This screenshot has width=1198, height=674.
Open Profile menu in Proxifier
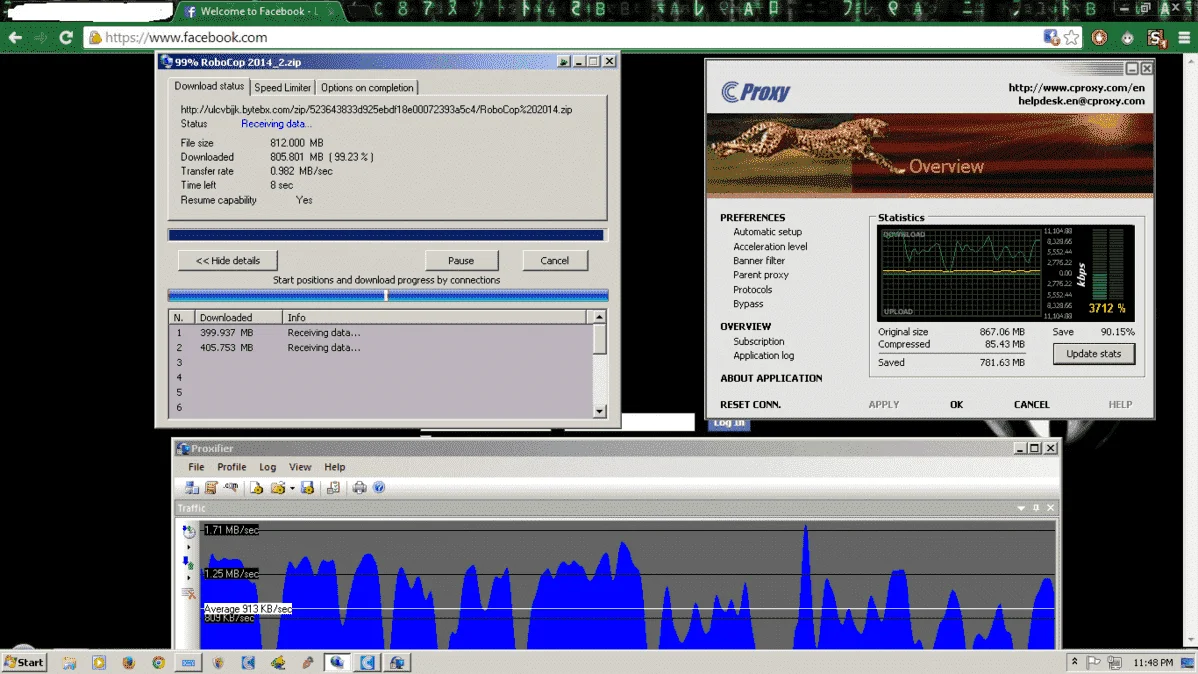tap(232, 467)
